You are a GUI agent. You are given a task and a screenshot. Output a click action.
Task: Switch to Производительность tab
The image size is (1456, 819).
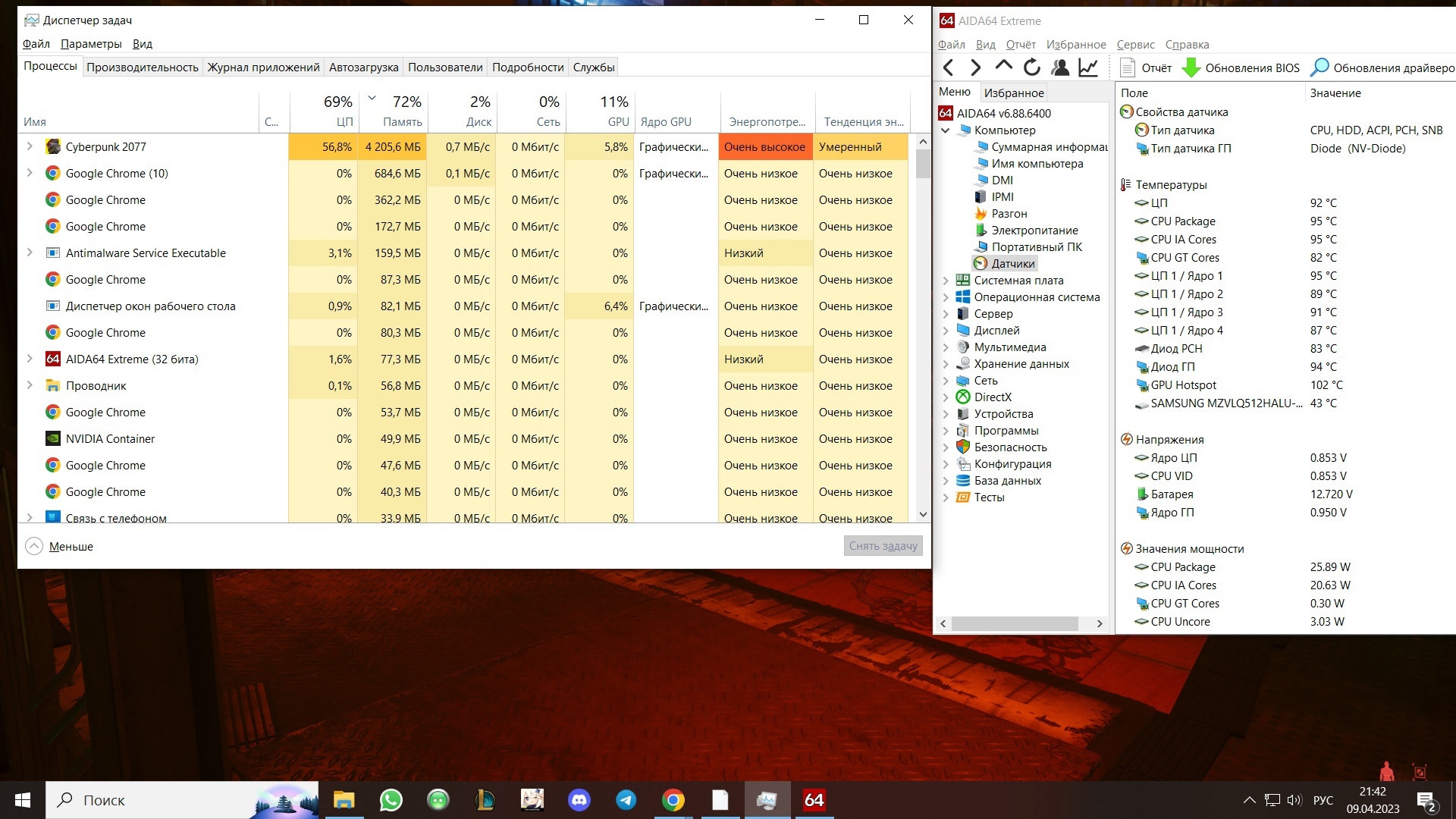143,67
